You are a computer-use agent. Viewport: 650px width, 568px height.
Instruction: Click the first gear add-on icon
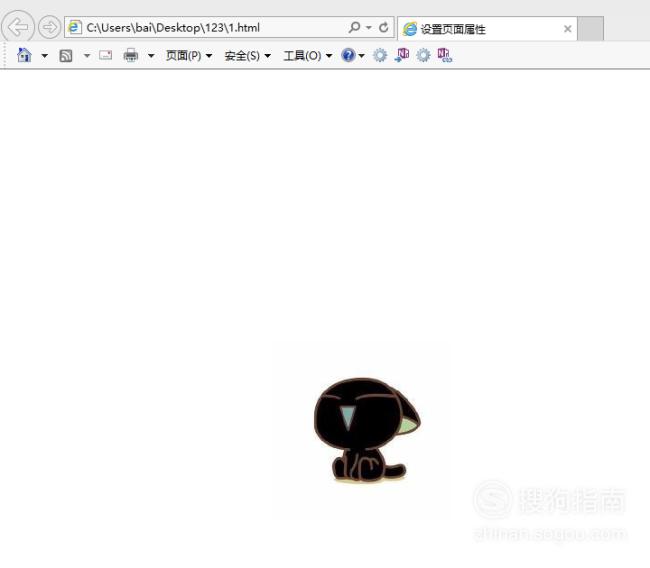pos(380,55)
